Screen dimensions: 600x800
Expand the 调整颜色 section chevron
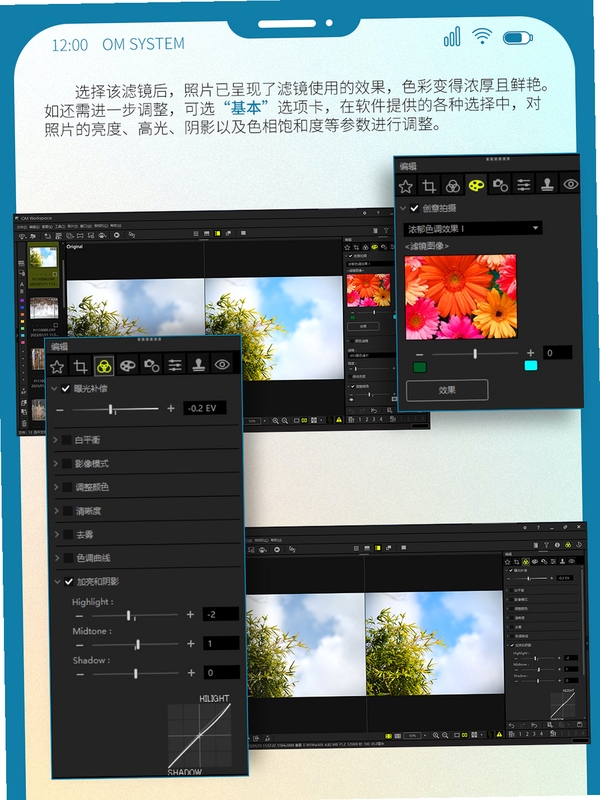click(56, 487)
